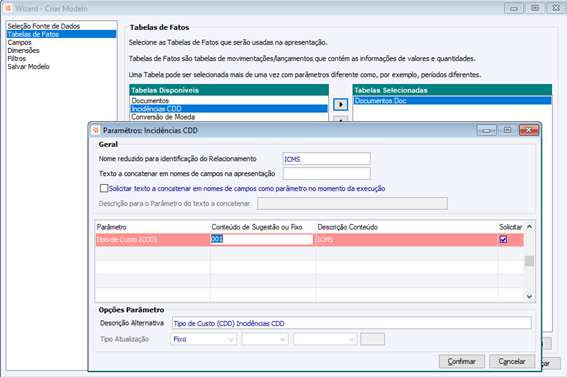Screen dimensions: 567x377
Task: Confirm parameters with Confirmar button
Action: click(x=462, y=361)
